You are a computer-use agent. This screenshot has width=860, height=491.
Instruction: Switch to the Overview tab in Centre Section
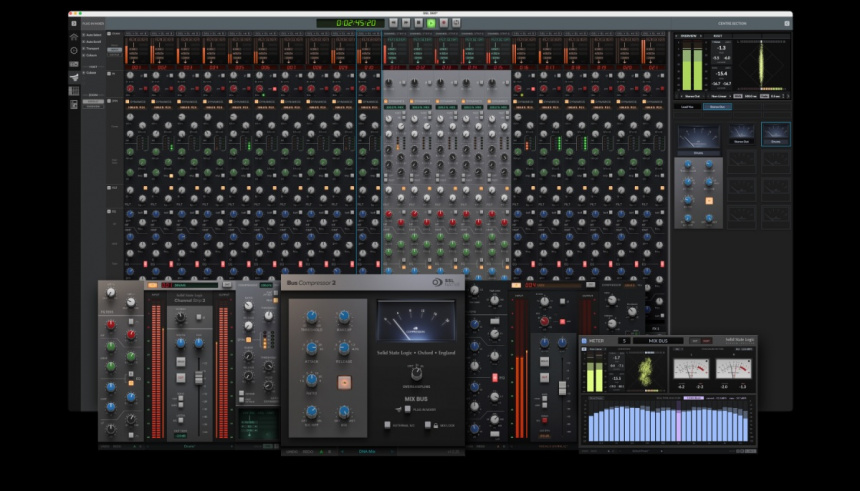click(688, 36)
